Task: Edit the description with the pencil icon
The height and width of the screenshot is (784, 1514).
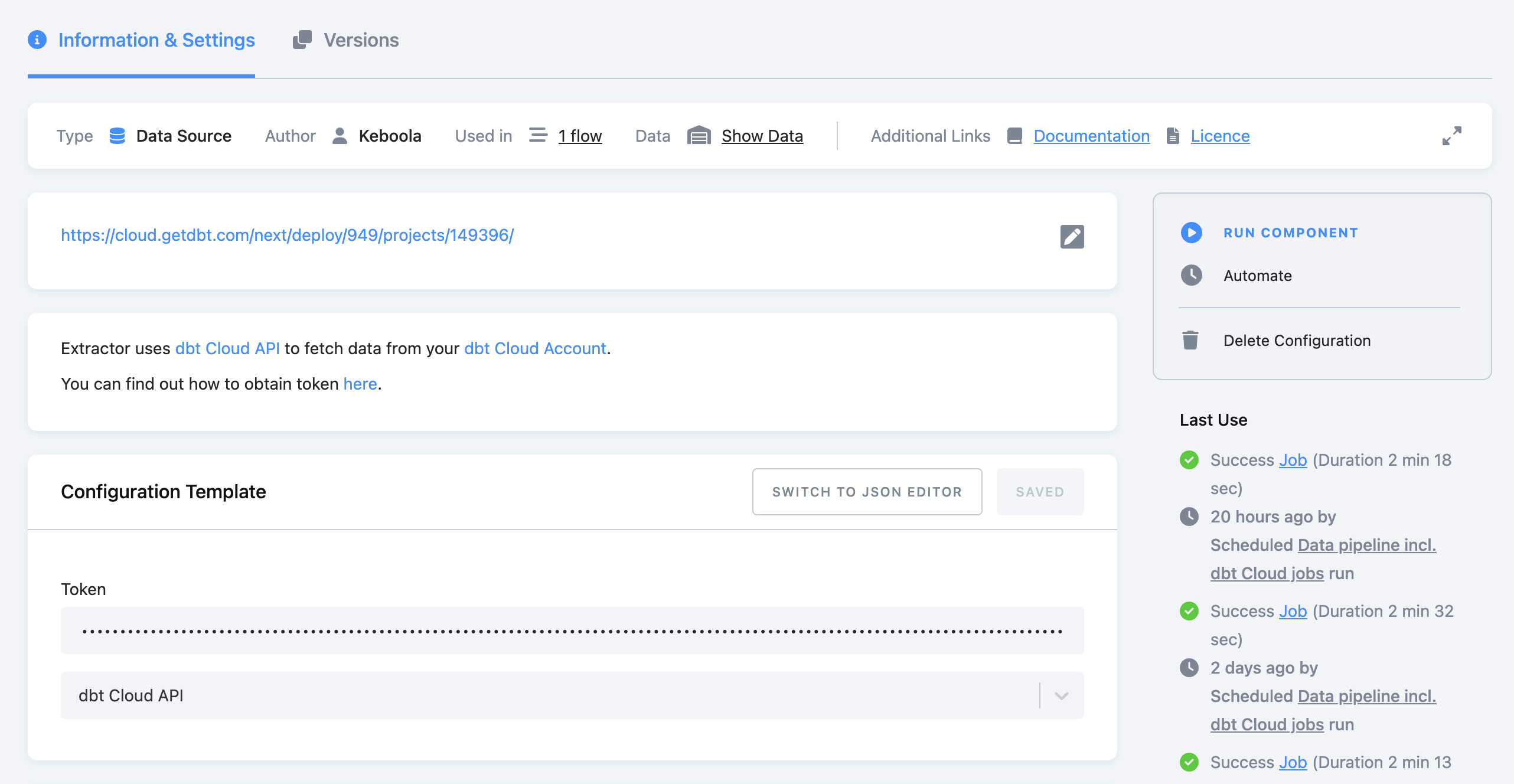Action: pos(1072,237)
